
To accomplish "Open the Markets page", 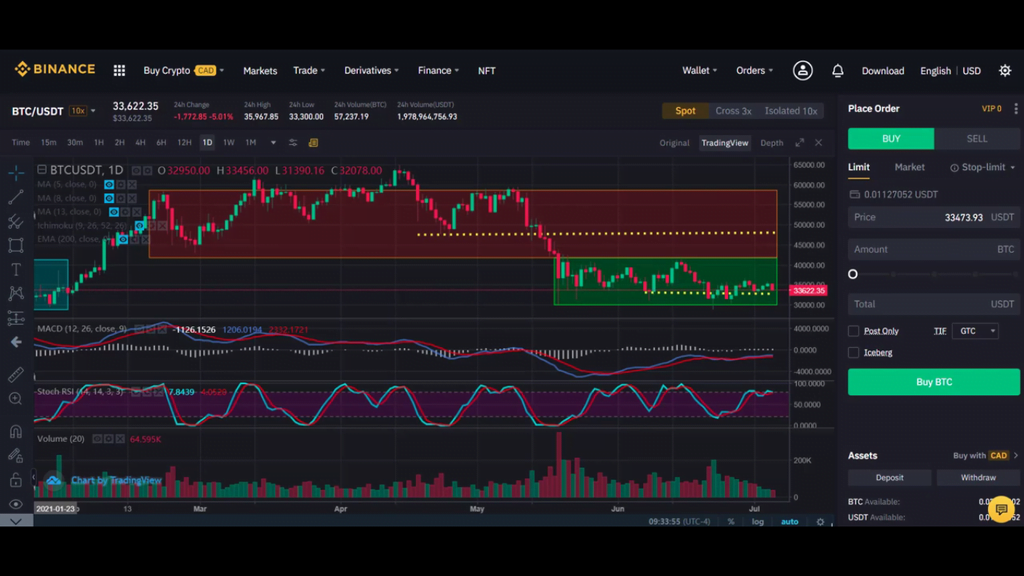I will pos(260,71).
